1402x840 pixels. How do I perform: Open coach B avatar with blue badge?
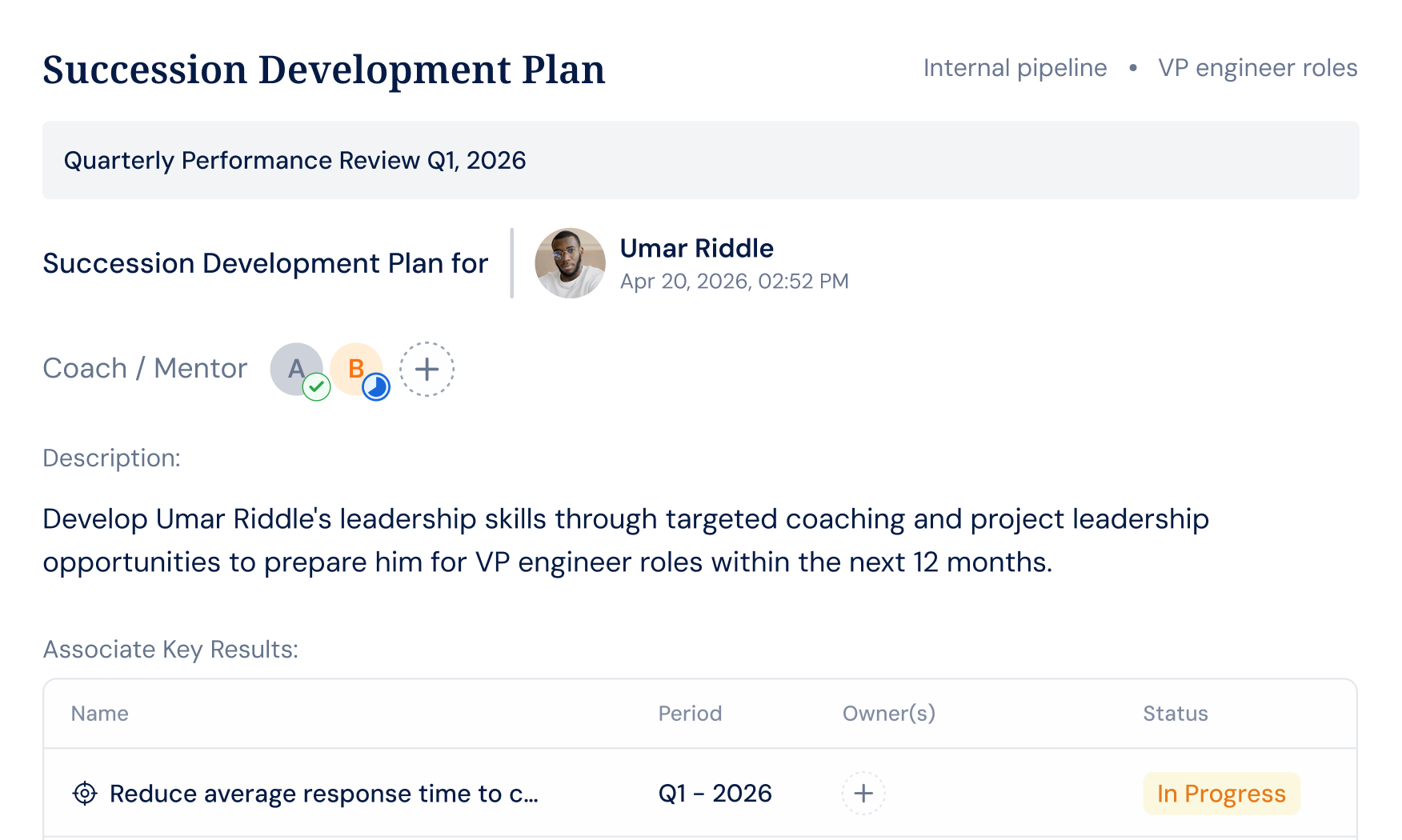pos(357,369)
